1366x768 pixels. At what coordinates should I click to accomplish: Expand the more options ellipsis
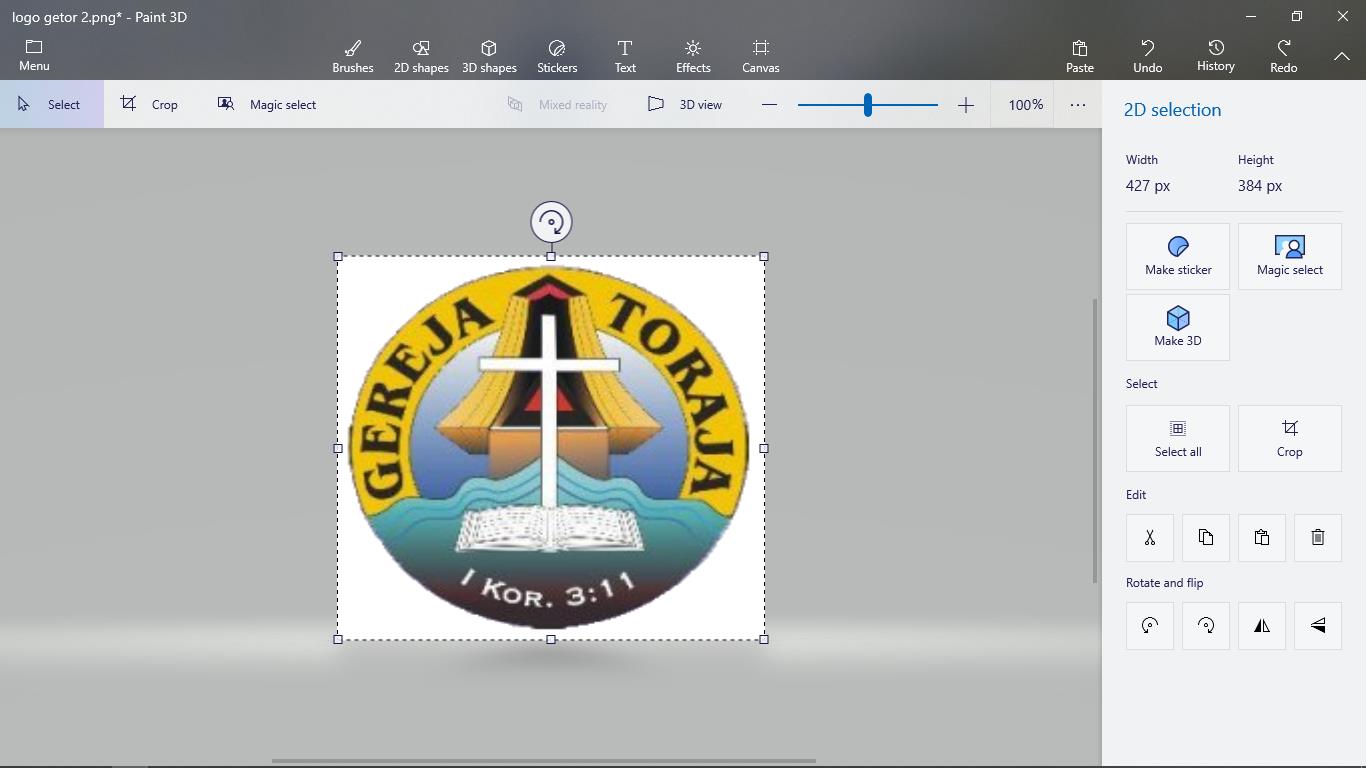tap(1078, 104)
